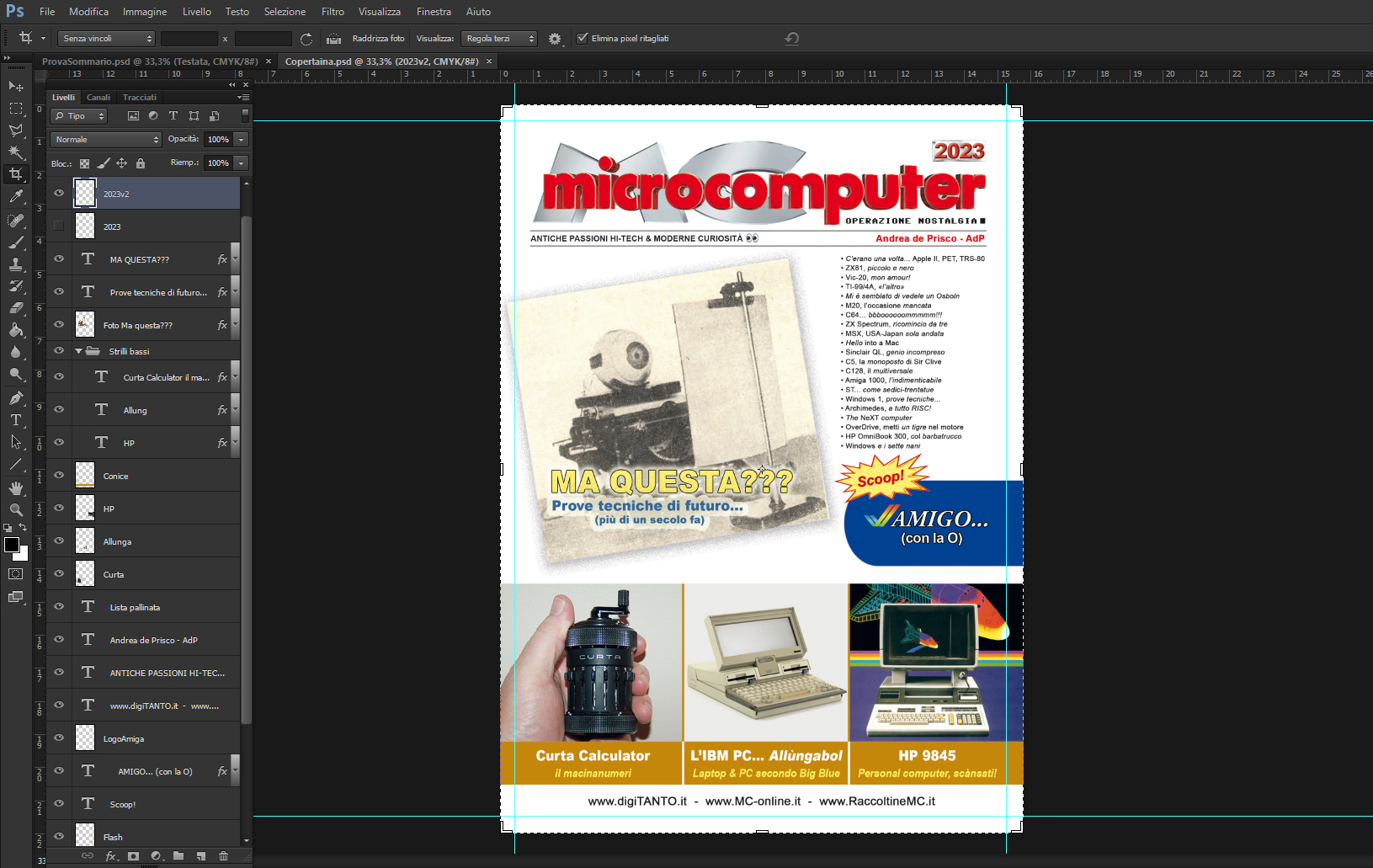
Task: Hide the Conice layer
Action: [x=59, y=475]
